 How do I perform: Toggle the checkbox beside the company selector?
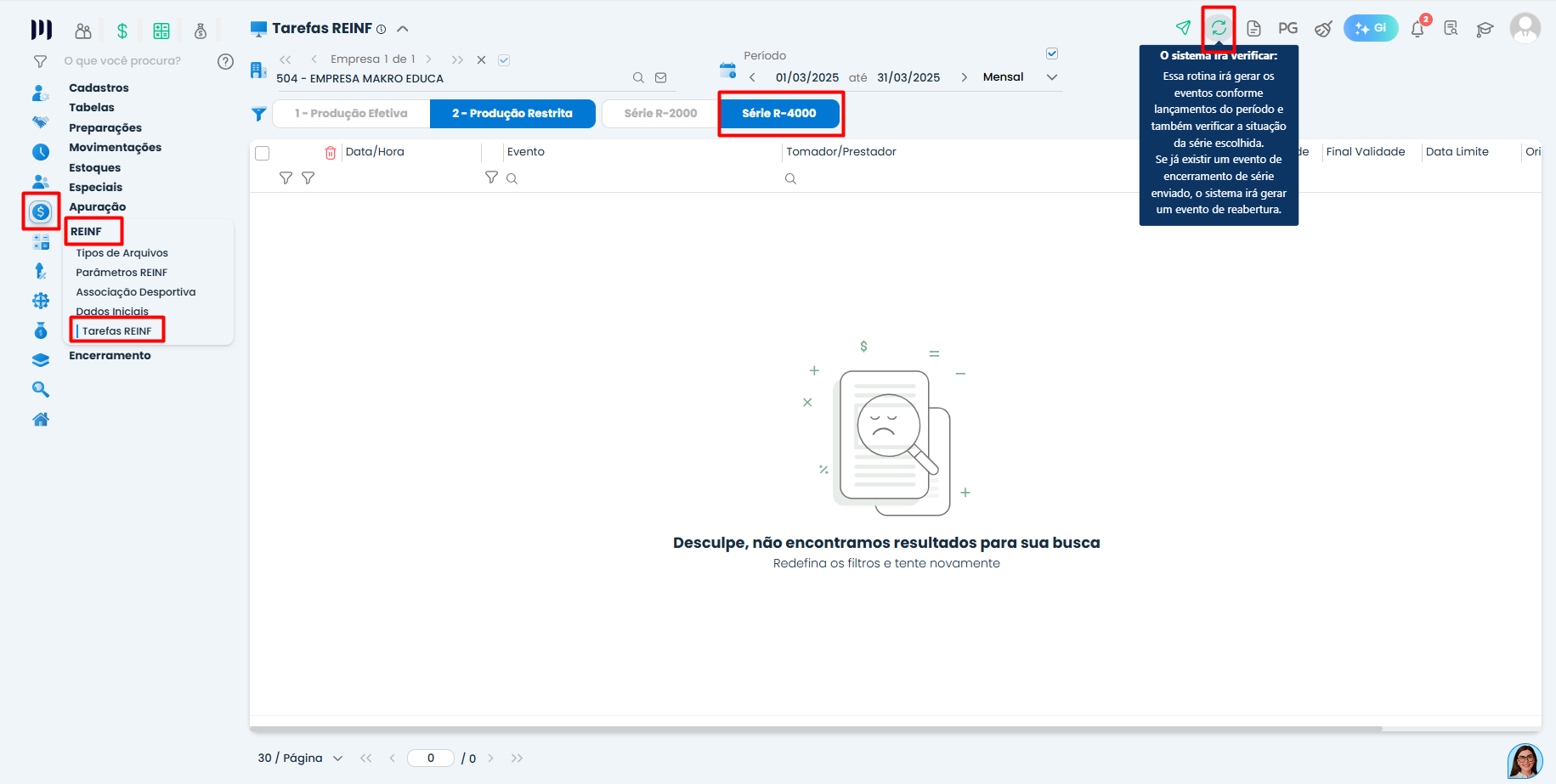coord(504,59)
